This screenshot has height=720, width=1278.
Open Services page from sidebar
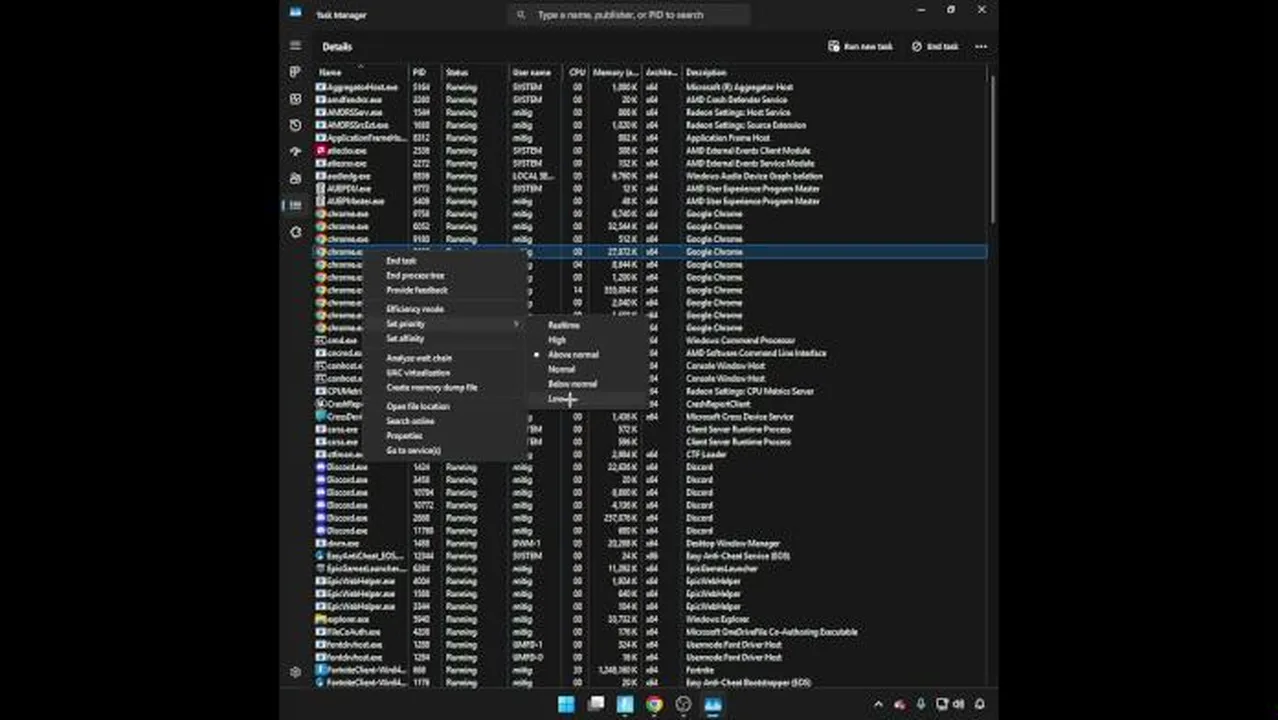pos(295,232)
